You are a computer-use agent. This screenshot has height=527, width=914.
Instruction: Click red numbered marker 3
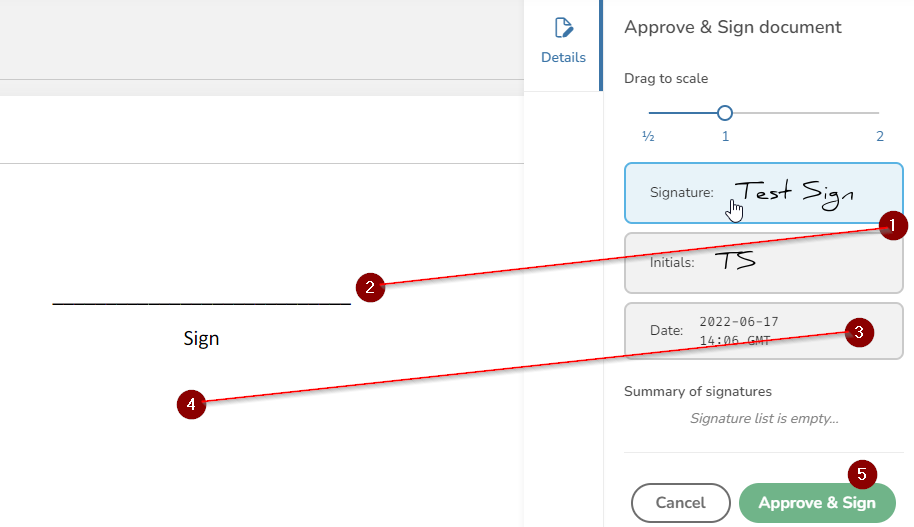point(859,333)
